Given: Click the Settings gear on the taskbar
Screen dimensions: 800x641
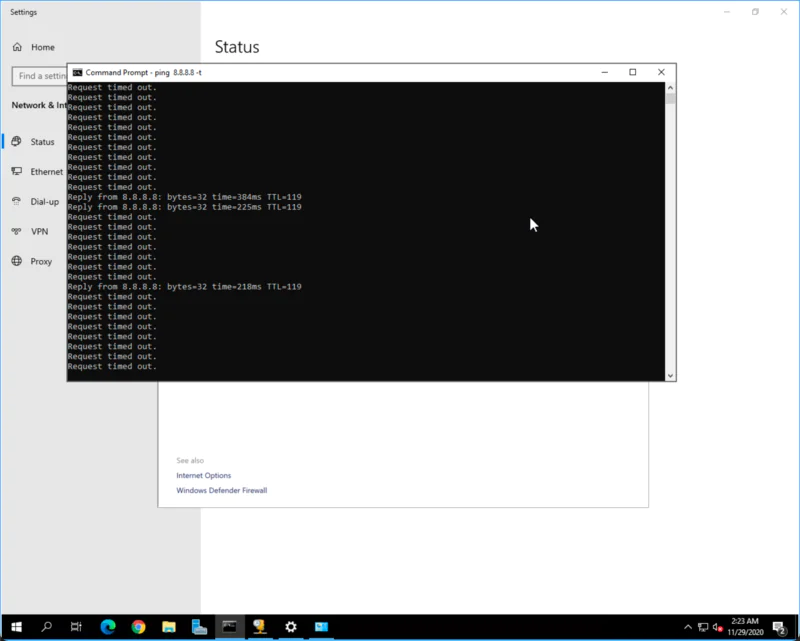Looking at the screenshot, I should 290,627.
